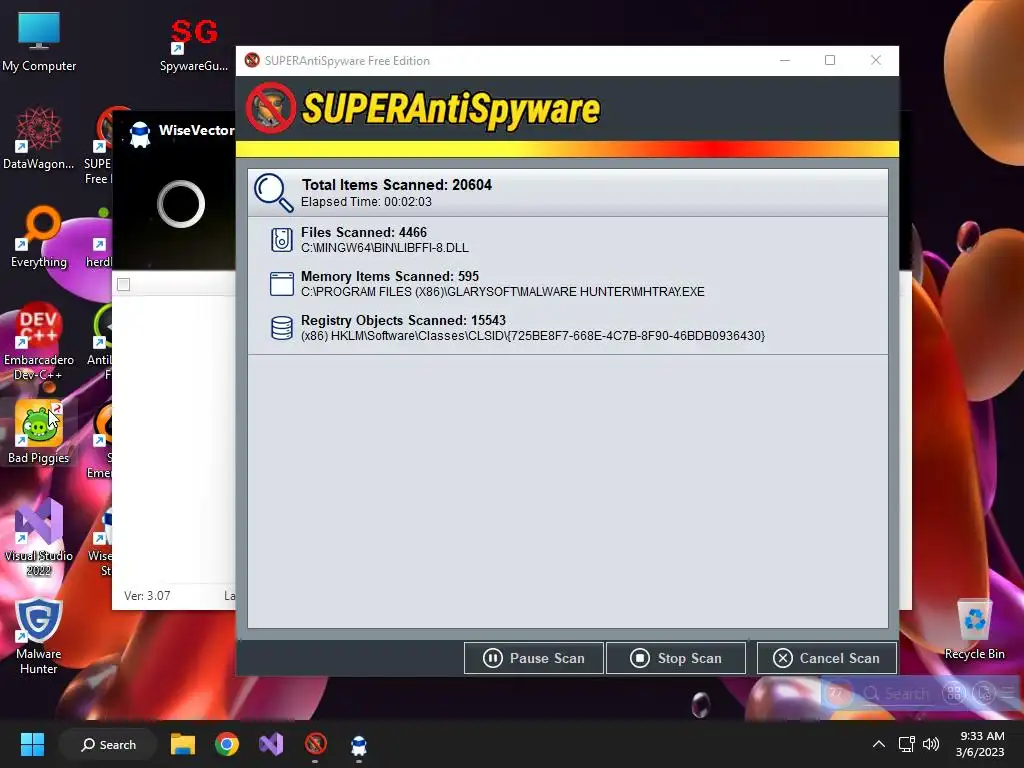Switch to SUPERAntiSpyware taskbar icon

coord(315,744)
